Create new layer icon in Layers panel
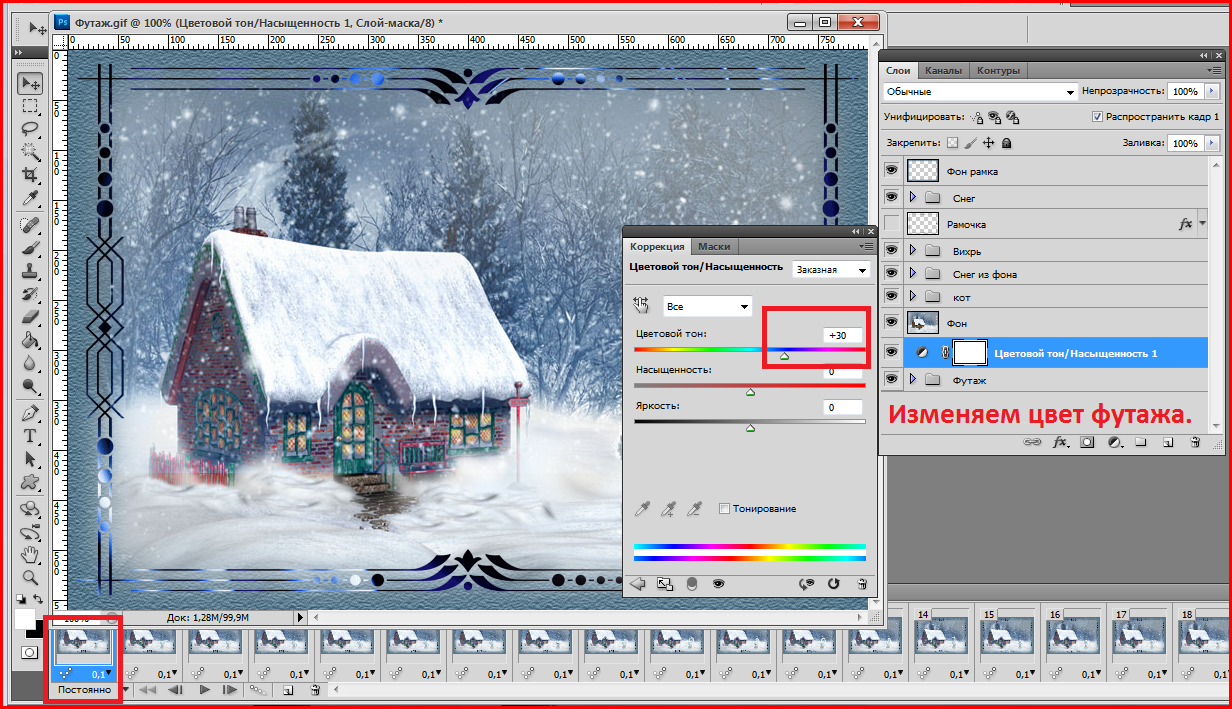 [x=1168, y=441]
